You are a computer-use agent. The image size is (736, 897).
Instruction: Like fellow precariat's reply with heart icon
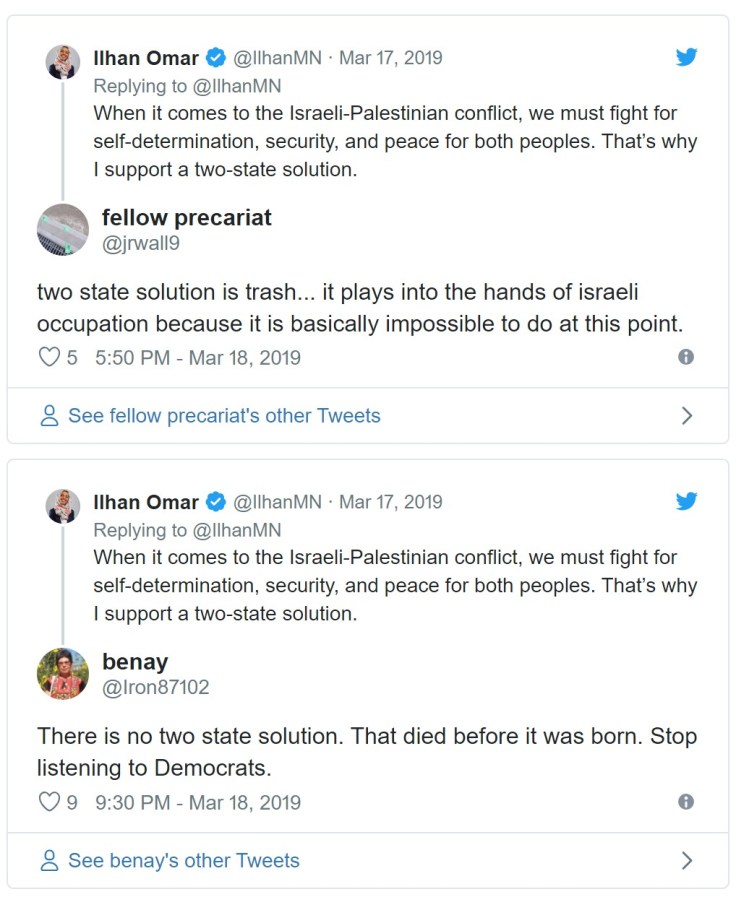pyautogui.click(x=49, y=357)
